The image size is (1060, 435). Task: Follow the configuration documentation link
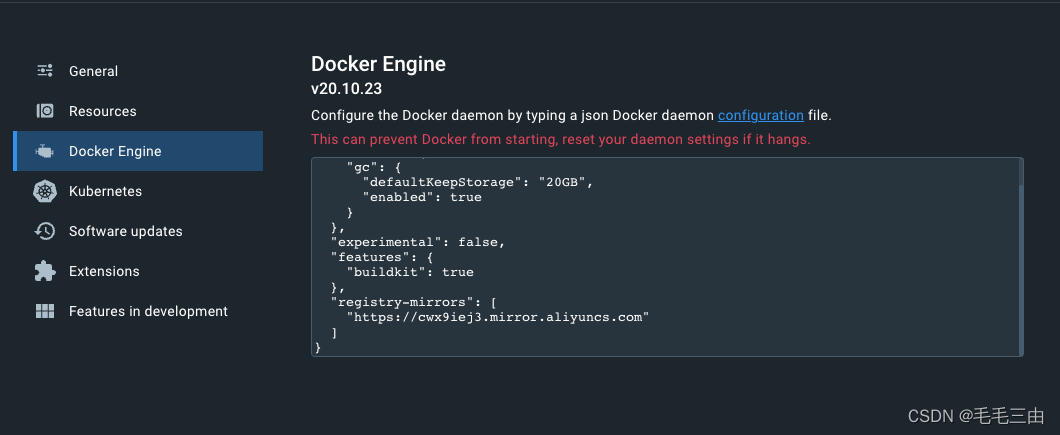point(761,116)
